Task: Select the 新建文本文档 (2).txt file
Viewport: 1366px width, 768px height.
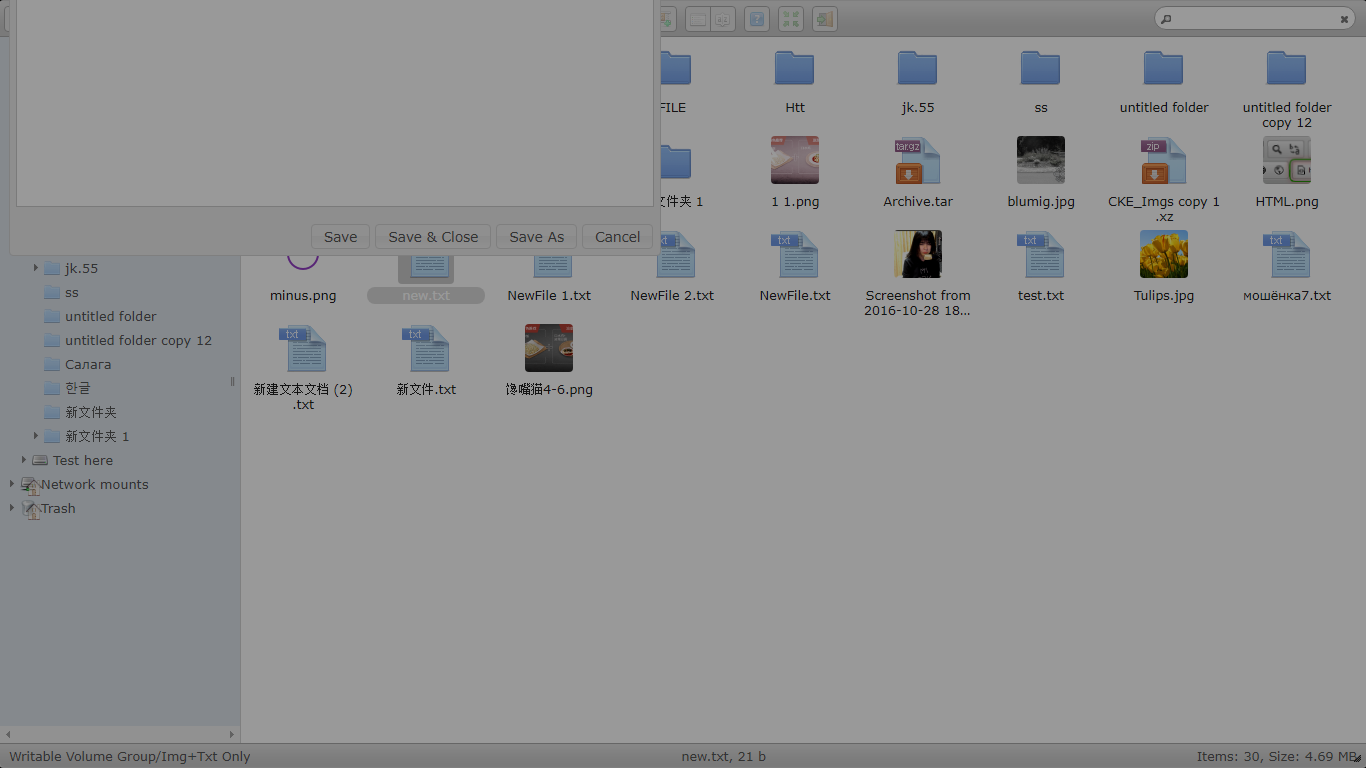Action: tap(303, 348)
